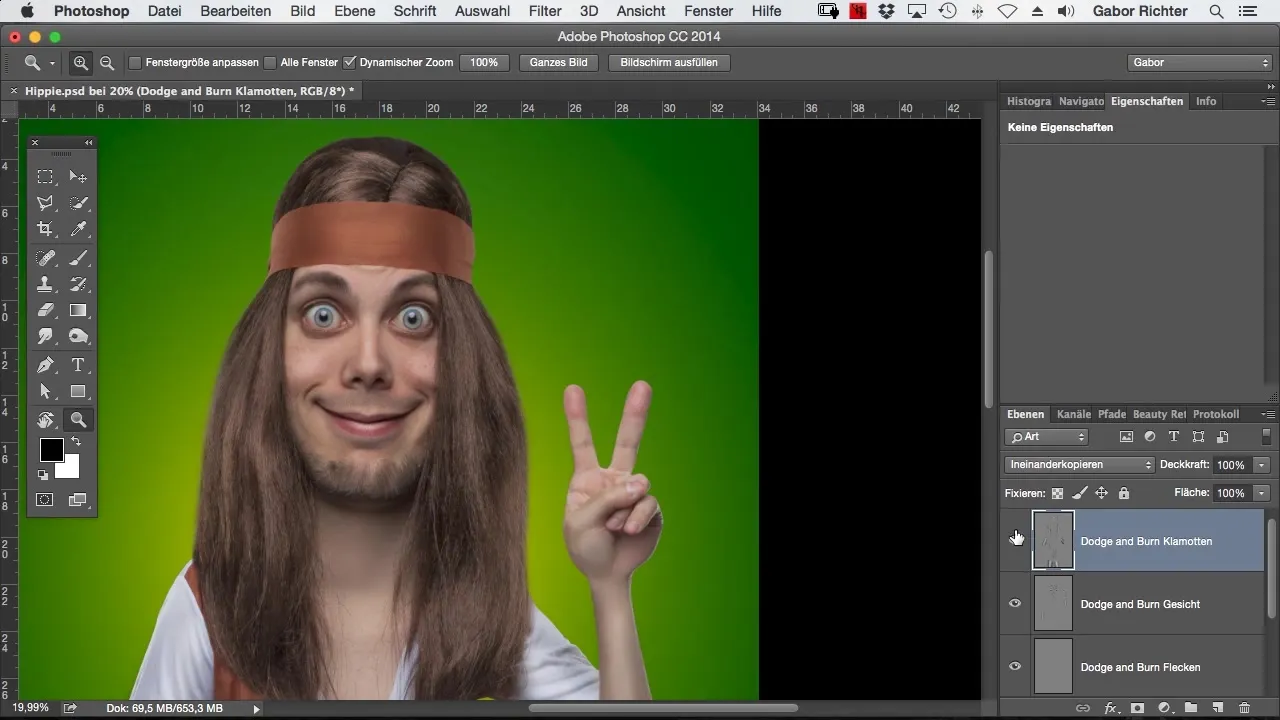This screenshot has height=720, width=1280.
Task: Open the Ineinanderkopieren blend mode dropdown
Action: pos(1080,465)
